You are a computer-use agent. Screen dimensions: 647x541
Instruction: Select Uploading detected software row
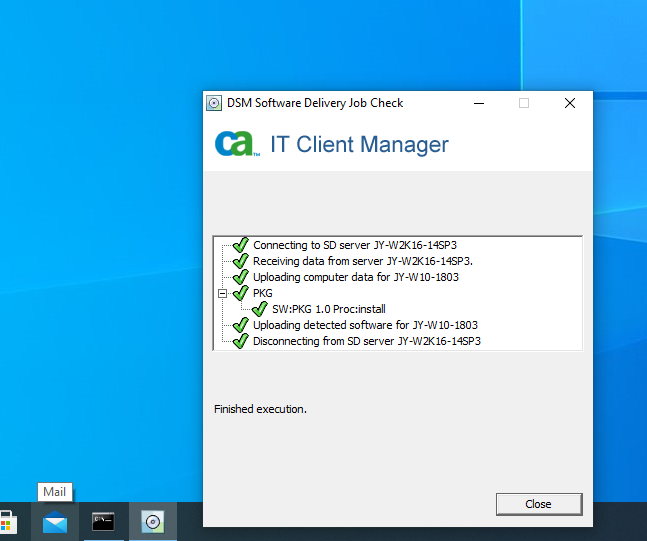(365, 325)
